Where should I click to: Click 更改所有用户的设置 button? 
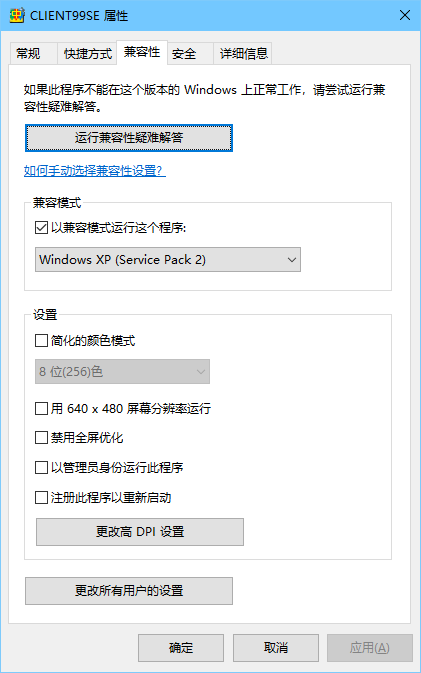129,591
